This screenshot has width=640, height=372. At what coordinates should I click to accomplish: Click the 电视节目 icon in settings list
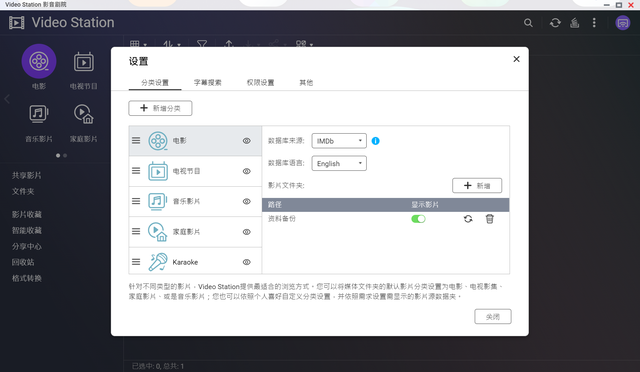[x=158, y=171]
